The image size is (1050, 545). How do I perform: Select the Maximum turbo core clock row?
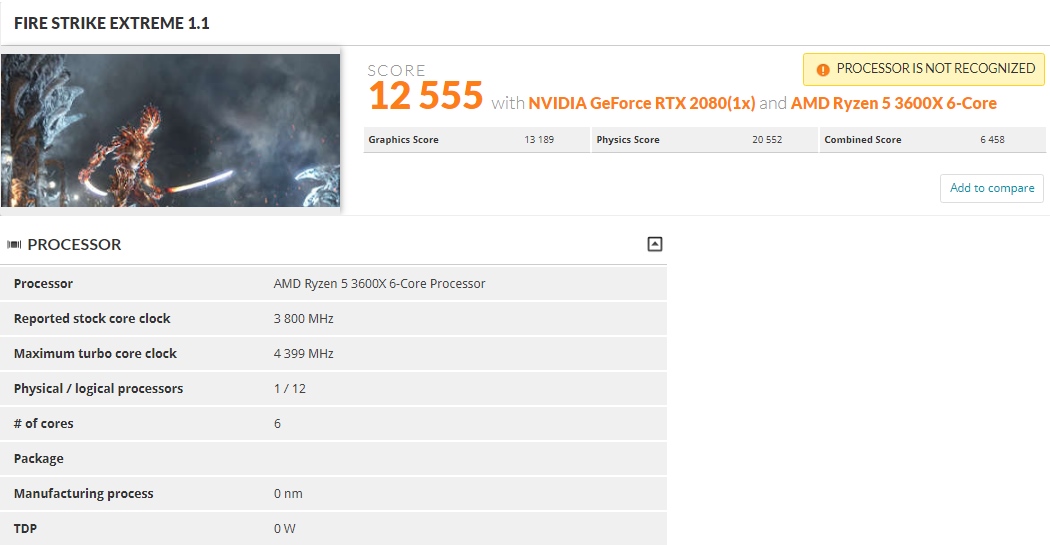tap(333, 354)
